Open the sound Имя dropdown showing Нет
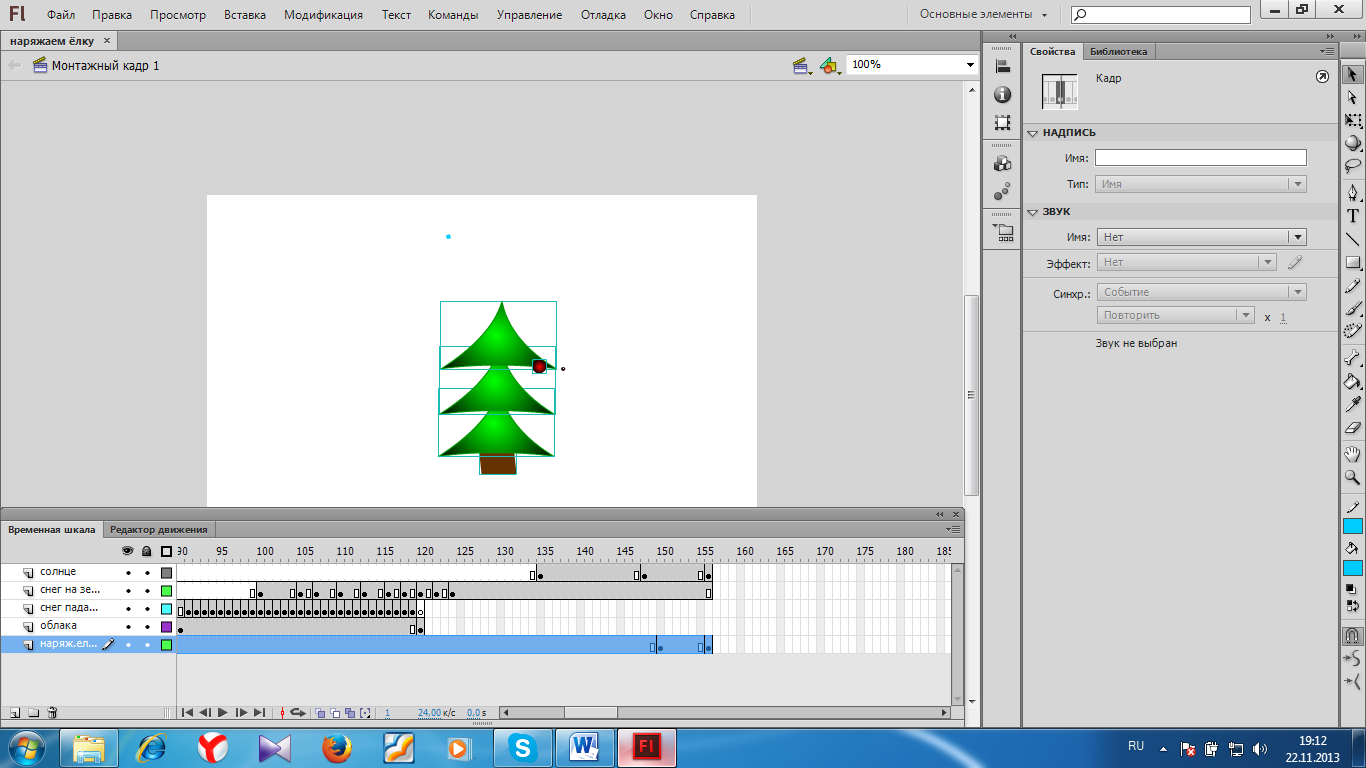Screen dimensions: 1366x768 click(x=1201, y=237)
